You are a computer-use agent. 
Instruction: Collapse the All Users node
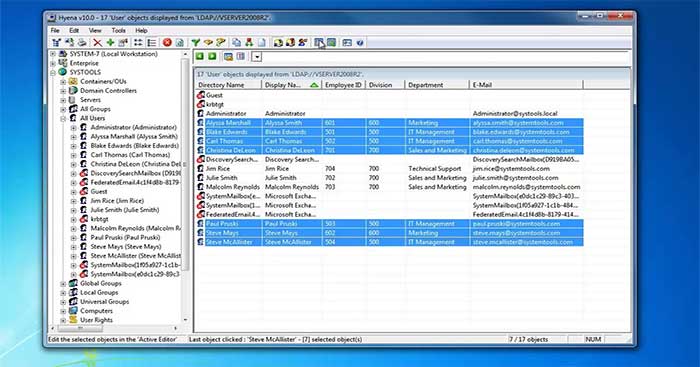coord(63,118)
